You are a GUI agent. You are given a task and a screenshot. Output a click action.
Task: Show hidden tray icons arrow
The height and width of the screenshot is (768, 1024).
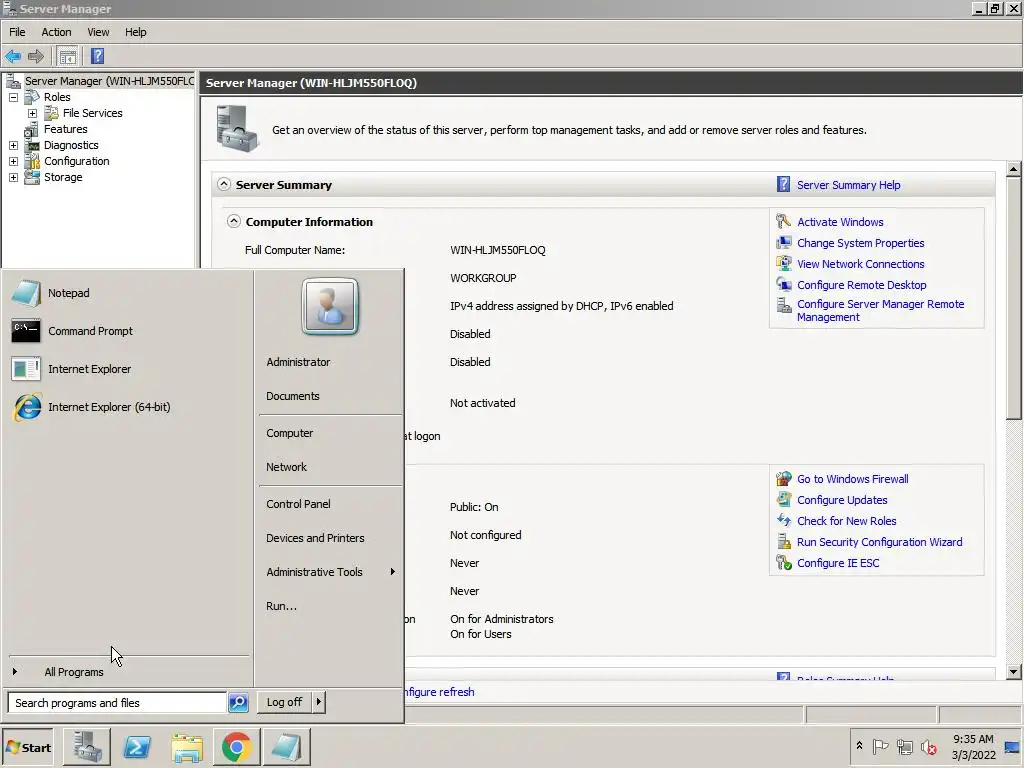(x=859, y=746)
